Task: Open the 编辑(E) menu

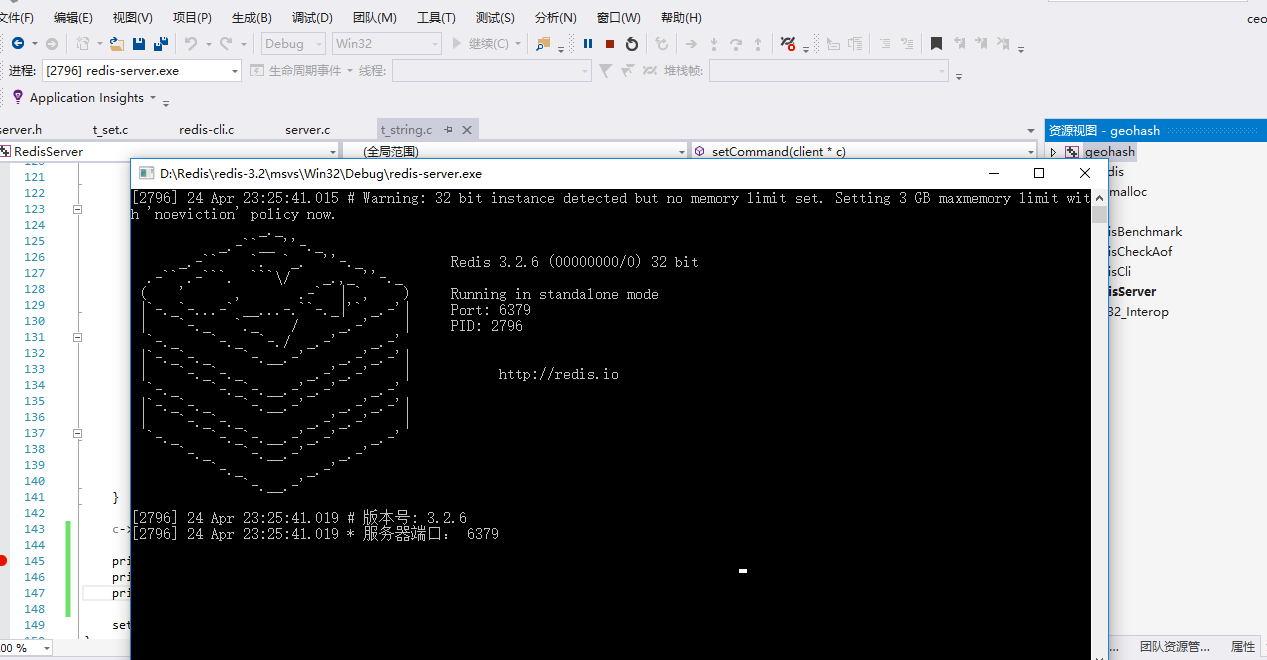Action: click(x=73, y=18)
